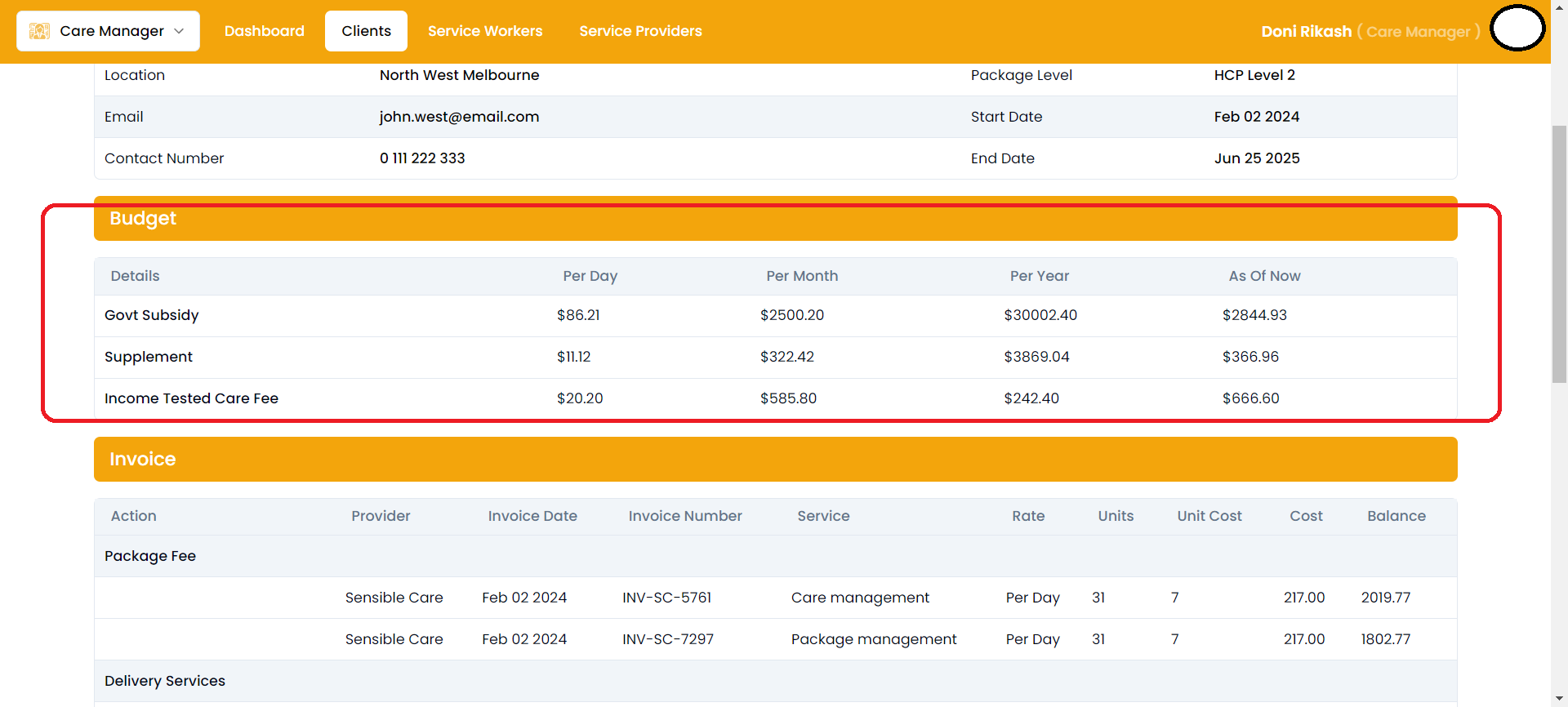This screenshot has width=1568, height=707.
Task: Click the Package Fee group row
Action: (150, 556)
